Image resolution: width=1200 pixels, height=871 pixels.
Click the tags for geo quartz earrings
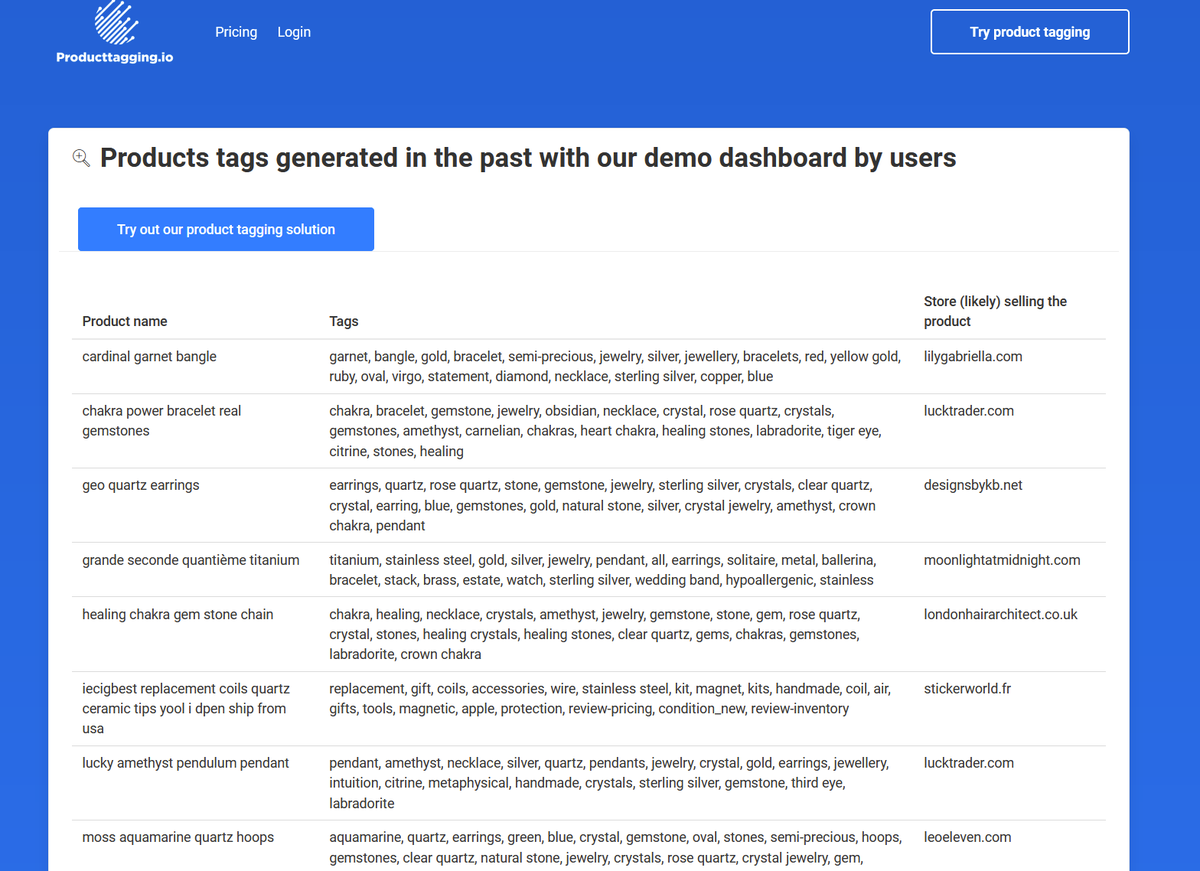coord(602,505)
